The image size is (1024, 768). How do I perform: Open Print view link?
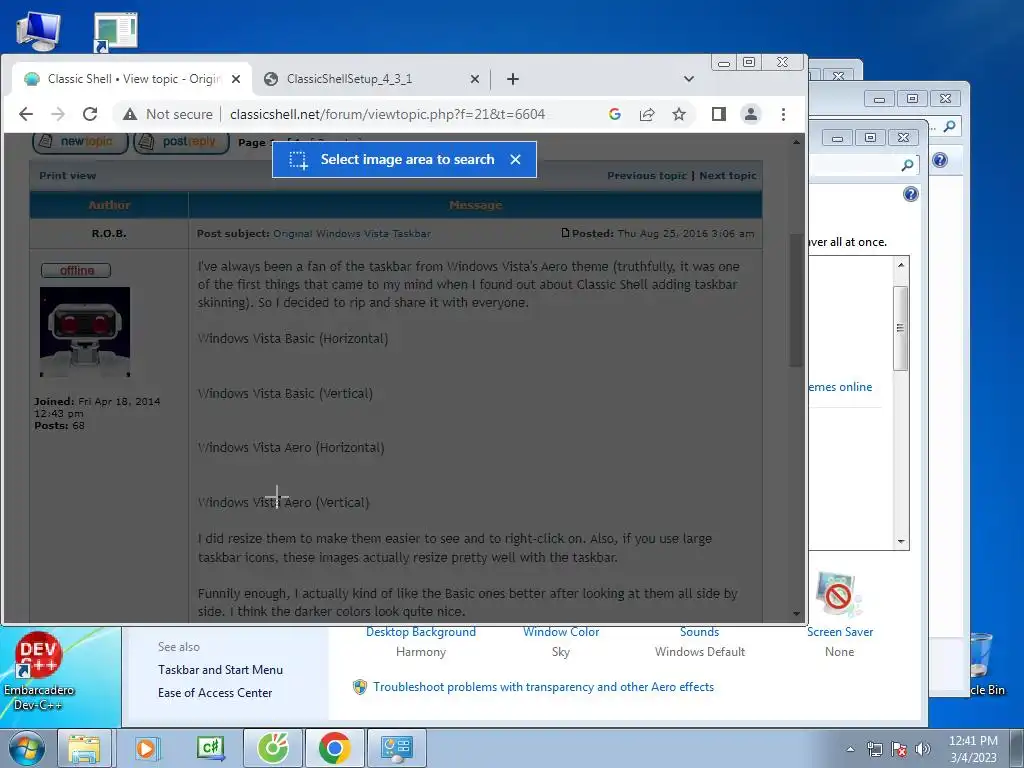tap(67, 176)
